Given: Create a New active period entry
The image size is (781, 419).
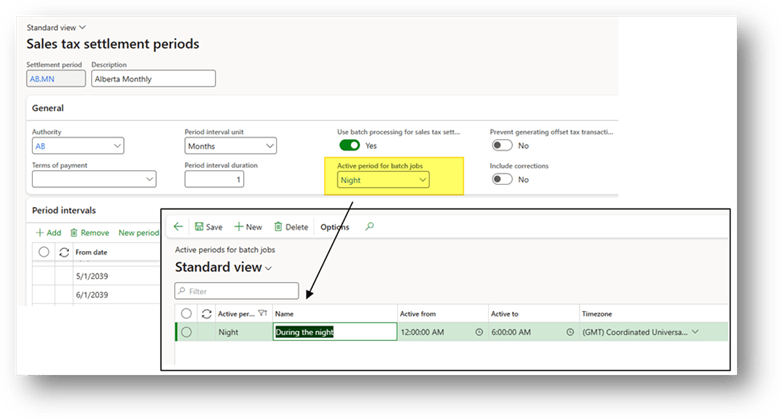Looking at the screenshot, I should tap(247, 227).
